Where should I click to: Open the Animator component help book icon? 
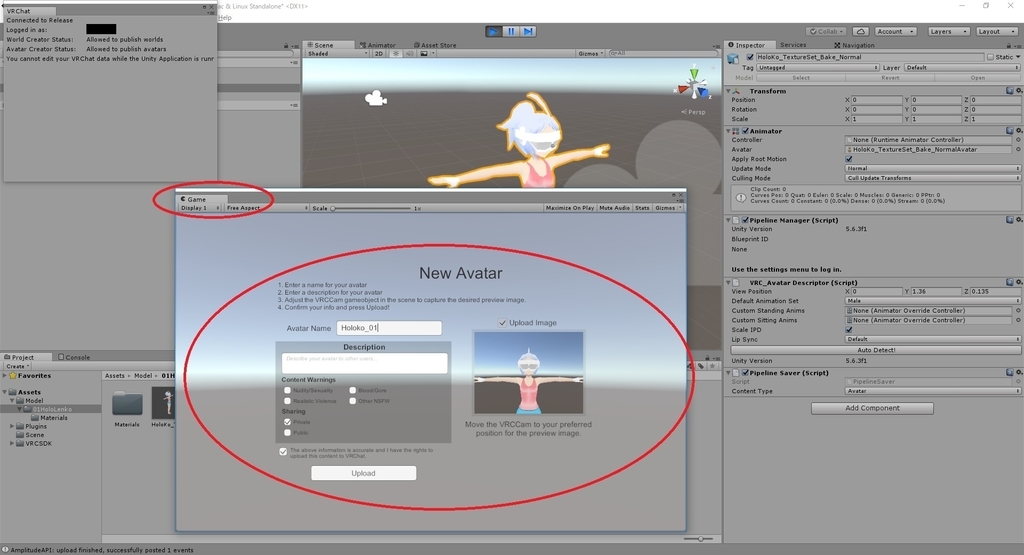click(x=1010, y=131)
